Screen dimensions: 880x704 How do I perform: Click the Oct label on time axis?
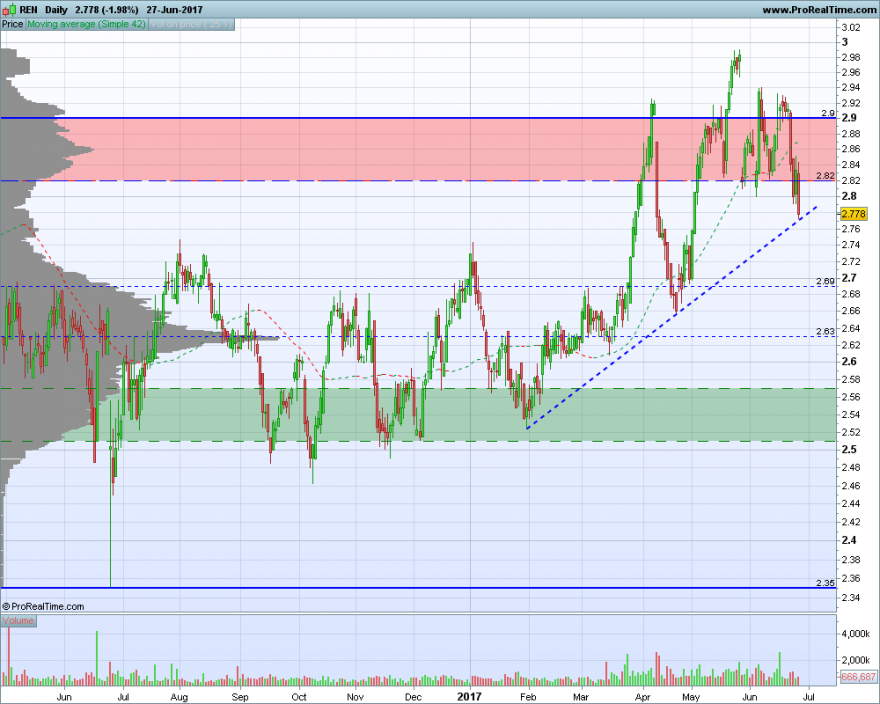click(x=299, y=697)
